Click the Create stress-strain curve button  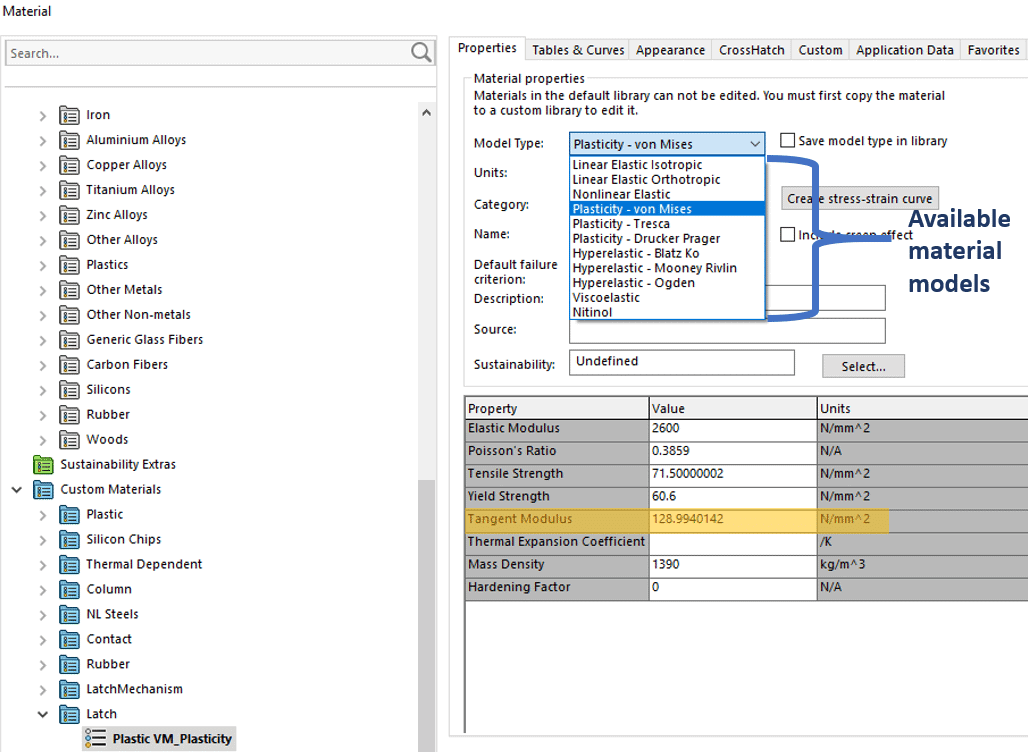click(859, 199)
